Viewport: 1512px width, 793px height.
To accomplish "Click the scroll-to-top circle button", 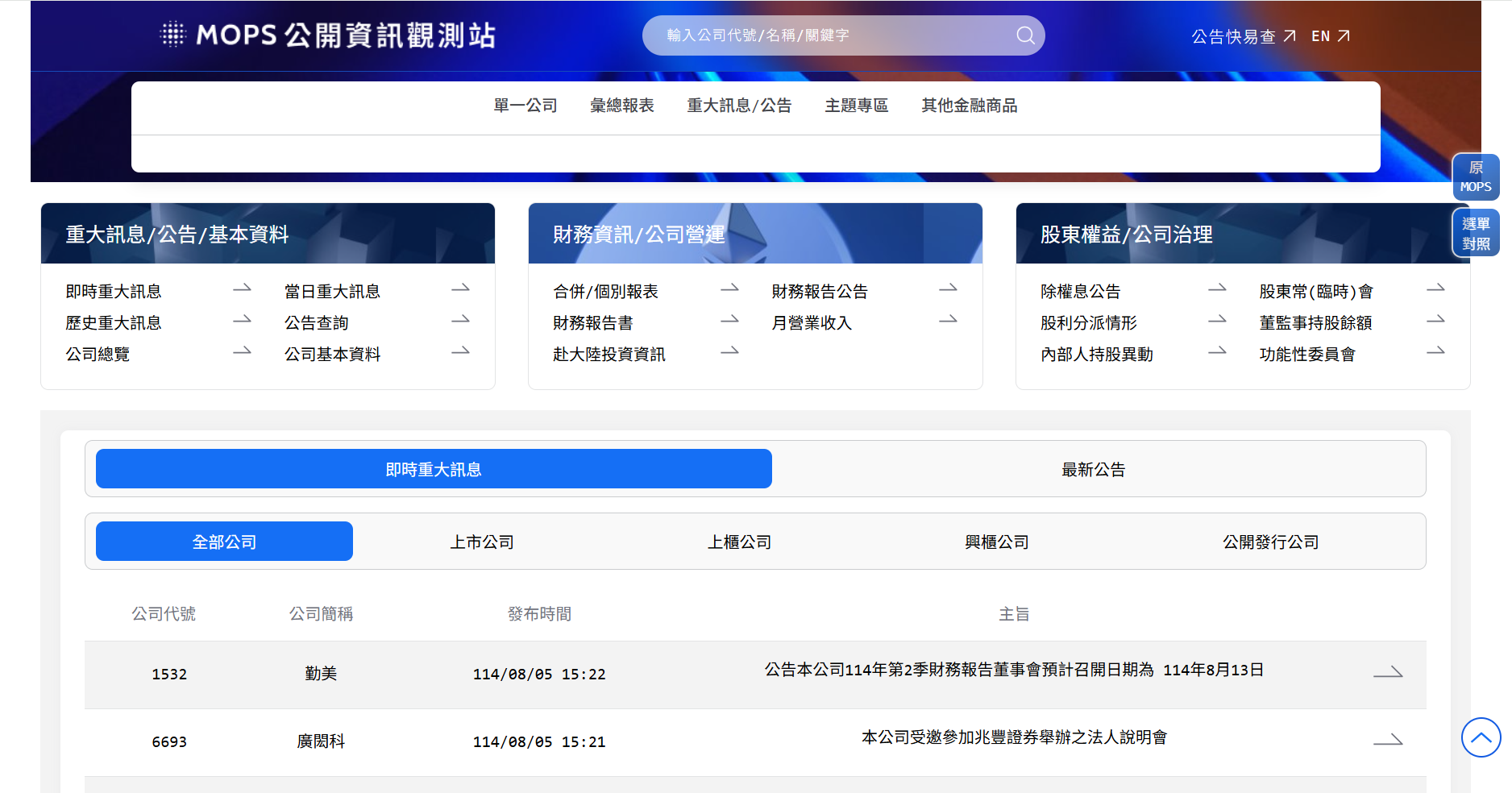I will tap(1481, 737).
